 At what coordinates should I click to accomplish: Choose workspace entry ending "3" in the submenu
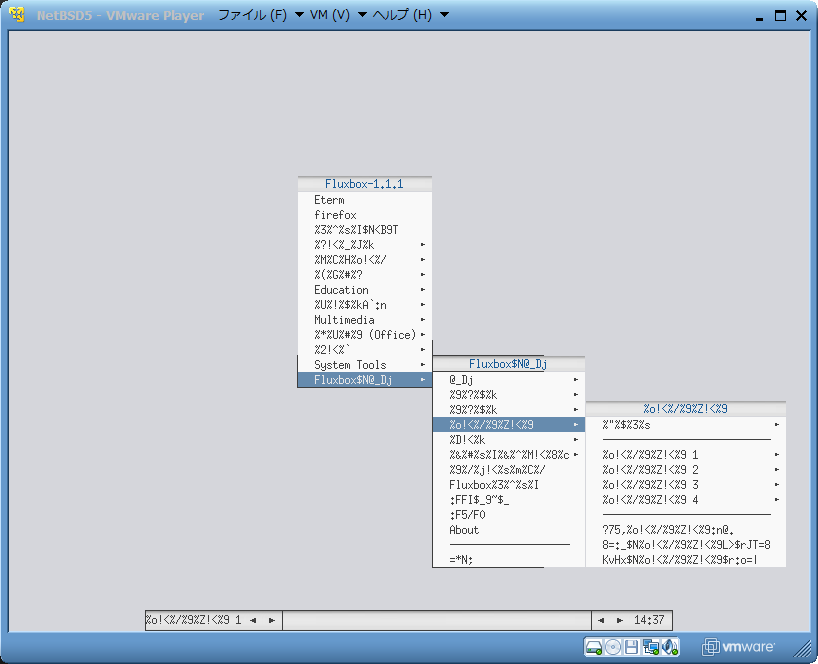pyautogui.click(x=686, y=485)
